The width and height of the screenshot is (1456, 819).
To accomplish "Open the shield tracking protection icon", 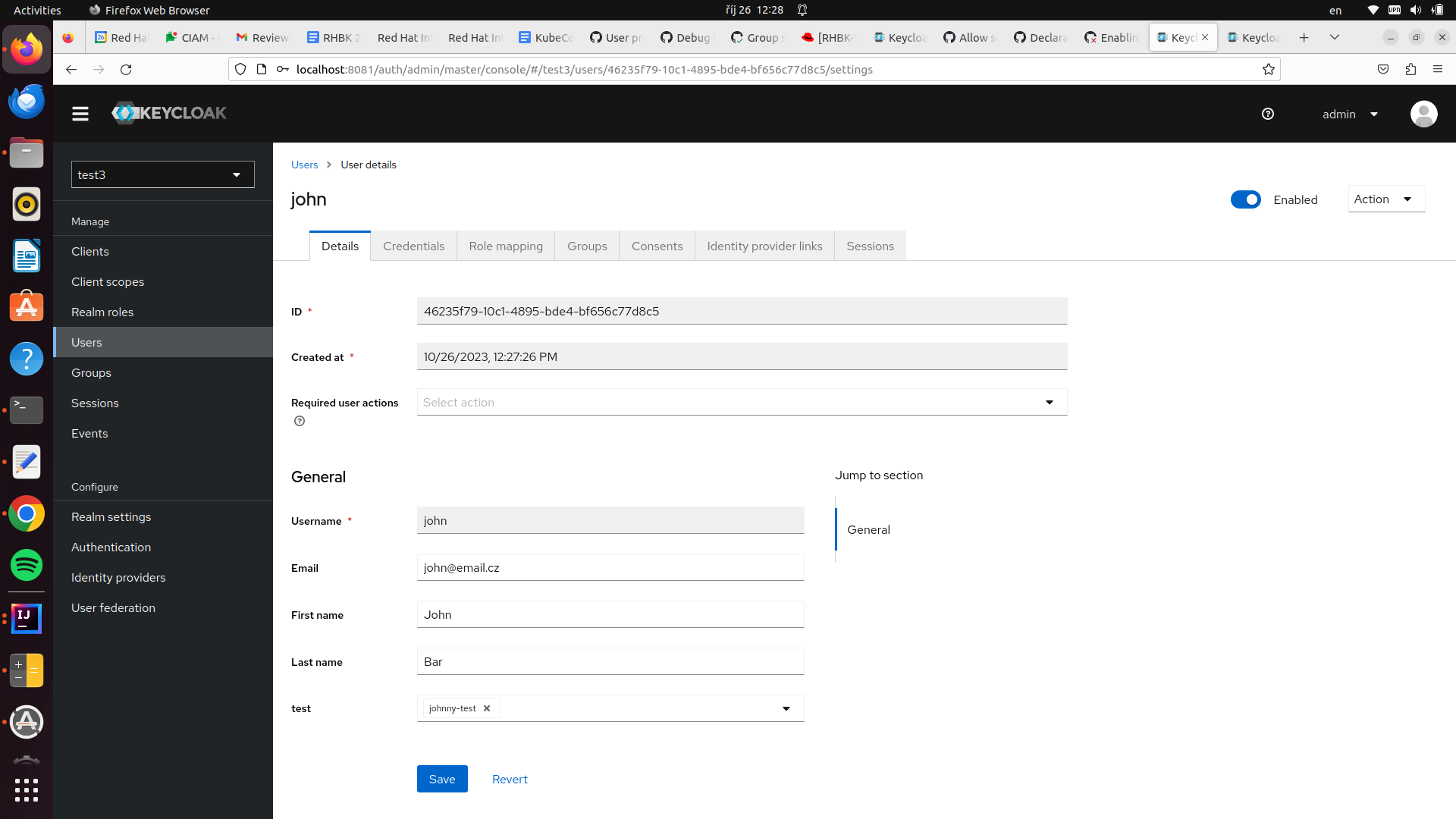I will [x=240, y=68].
